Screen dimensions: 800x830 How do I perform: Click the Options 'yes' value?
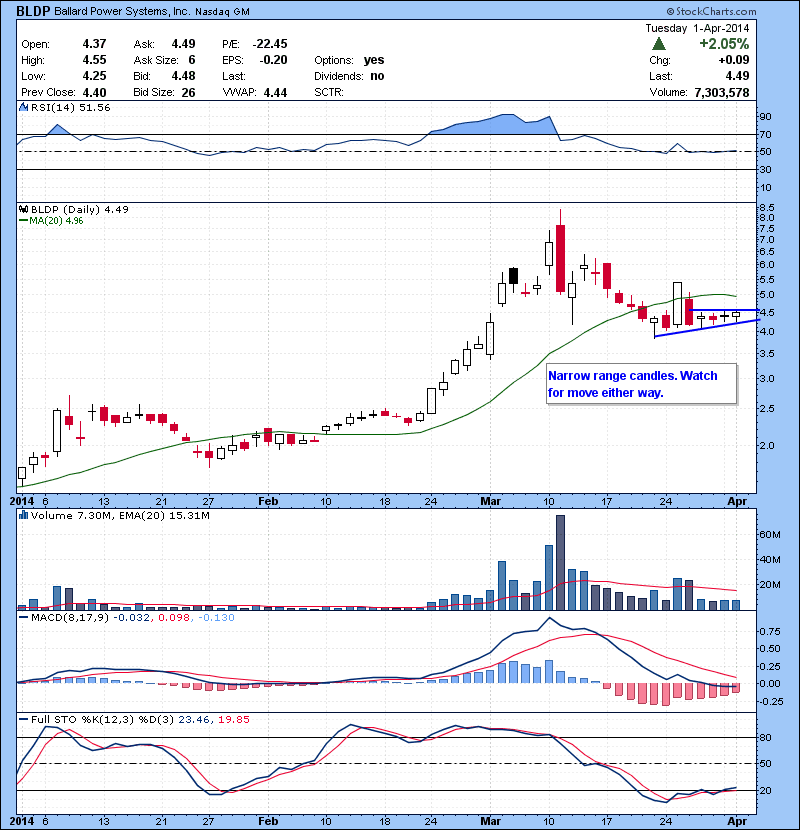(374, 60)
